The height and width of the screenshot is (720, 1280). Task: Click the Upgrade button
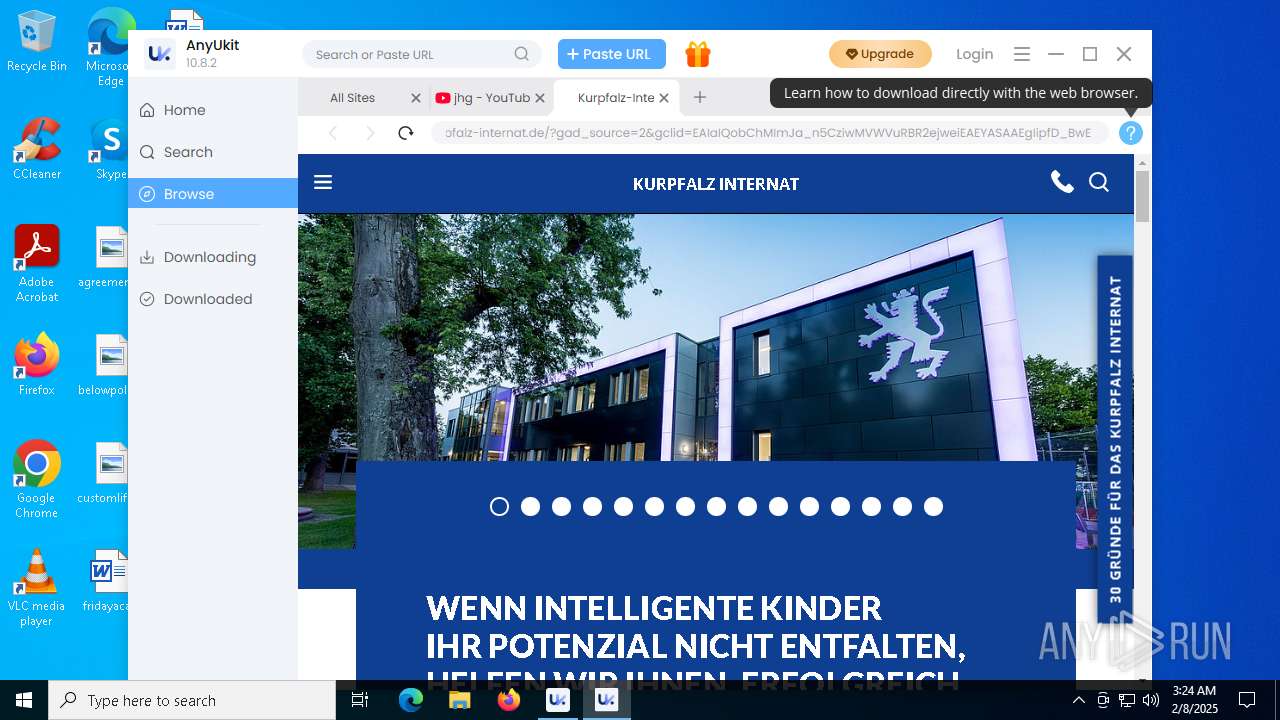880,54
